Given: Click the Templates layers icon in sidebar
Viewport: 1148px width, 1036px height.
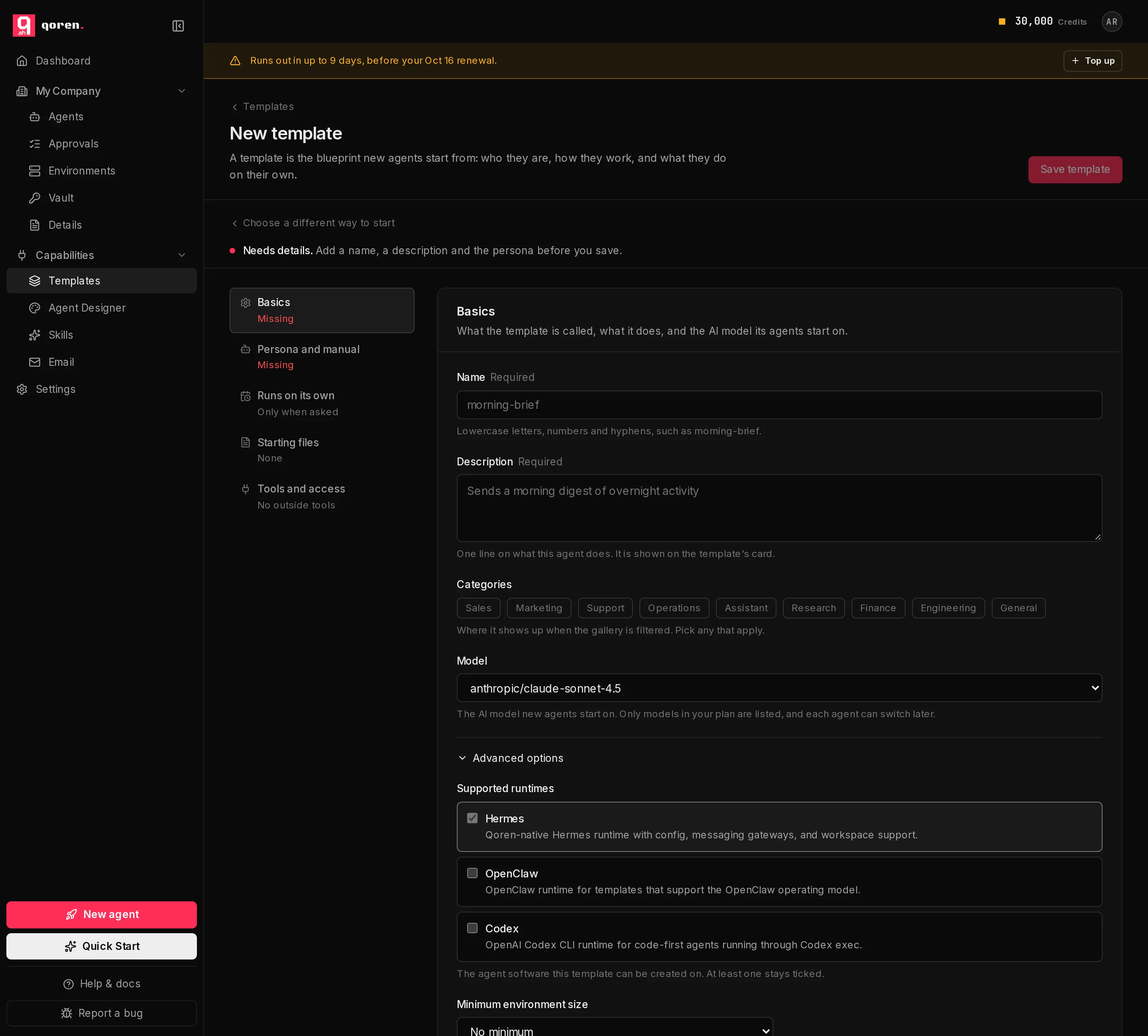Looking at the screenshot, I should 35,281.
